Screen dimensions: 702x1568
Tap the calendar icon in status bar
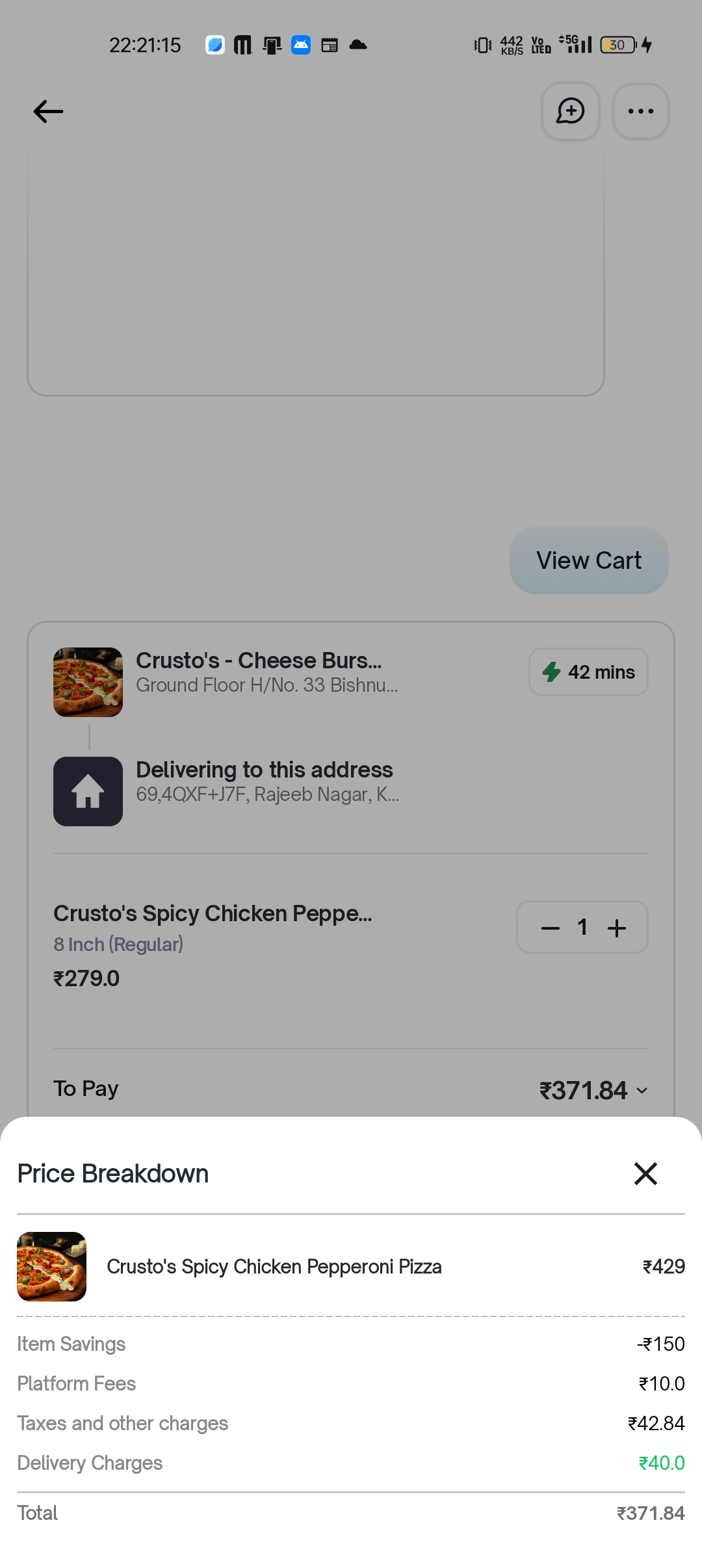point(330,45)
